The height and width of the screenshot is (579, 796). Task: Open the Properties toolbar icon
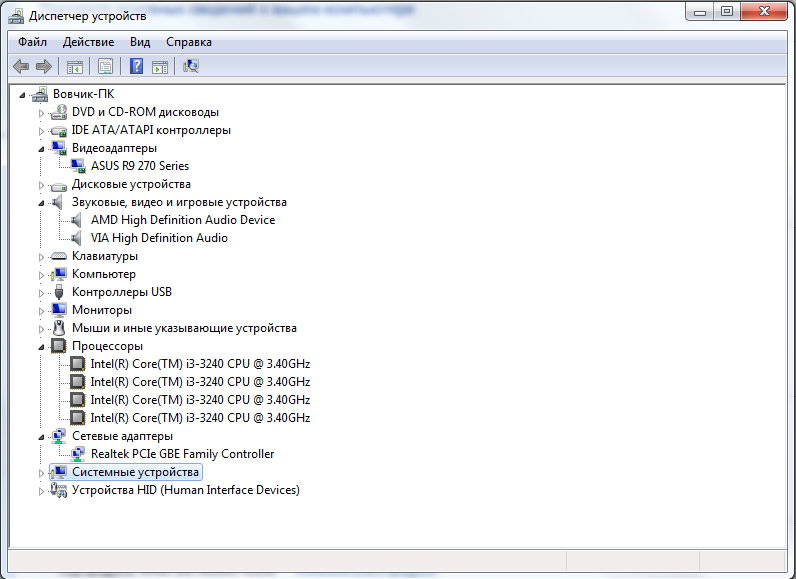106,66
